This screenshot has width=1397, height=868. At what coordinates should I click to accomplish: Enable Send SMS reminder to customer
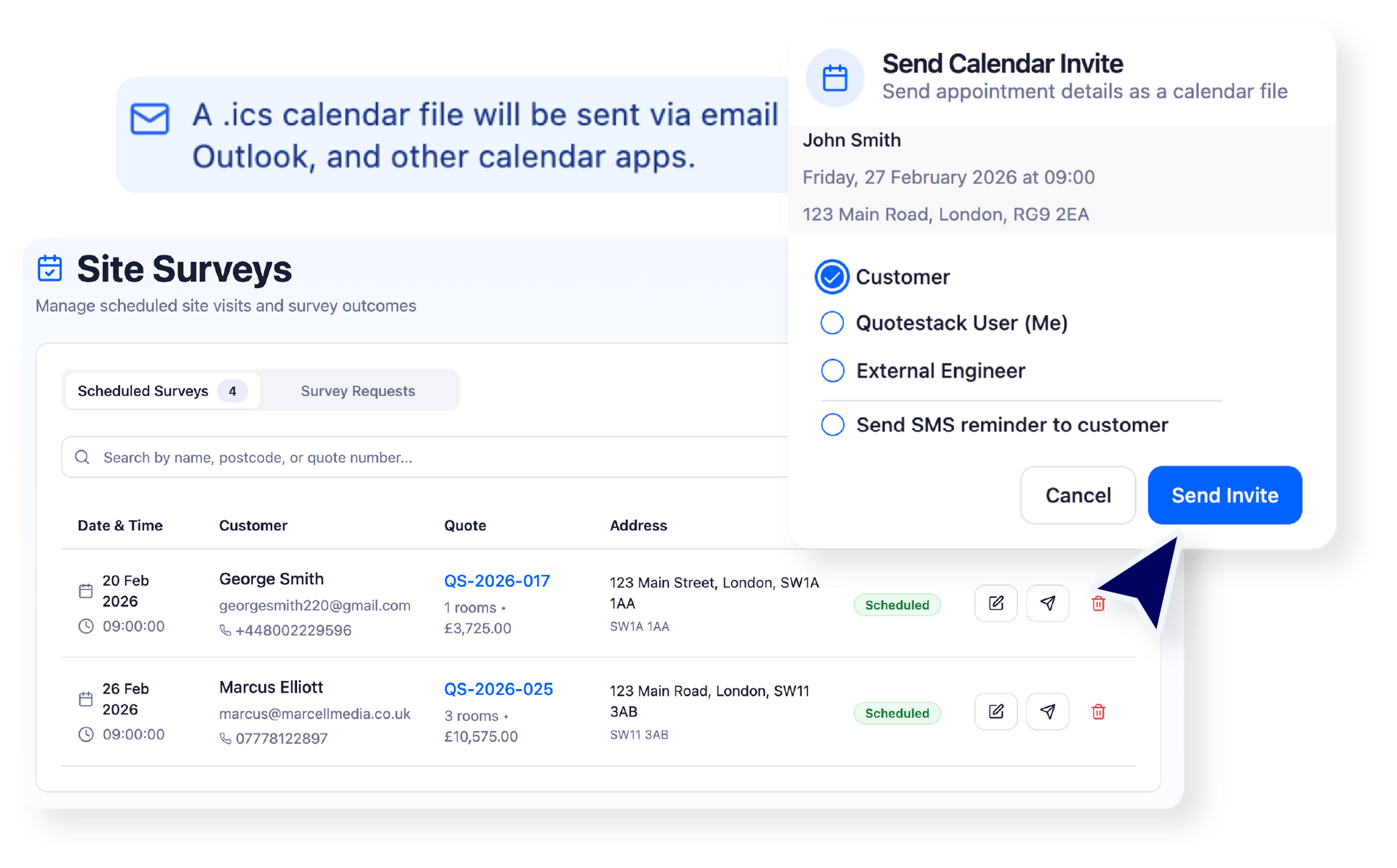coord(832,425)
